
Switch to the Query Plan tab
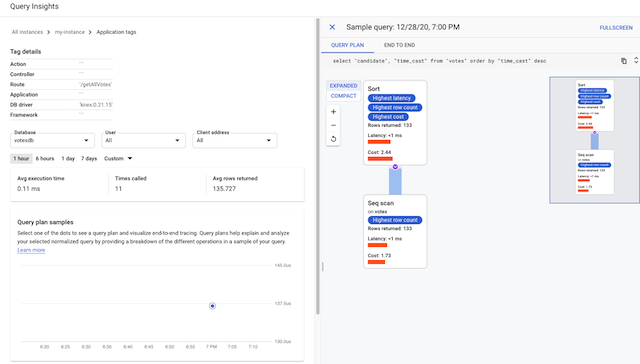click(347, 45)
